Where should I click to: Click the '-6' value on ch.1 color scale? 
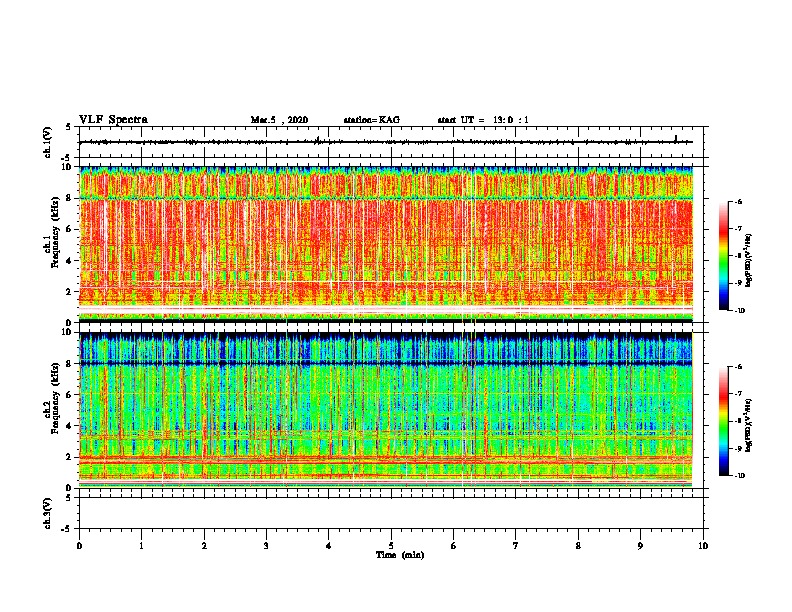pos(737,201)
